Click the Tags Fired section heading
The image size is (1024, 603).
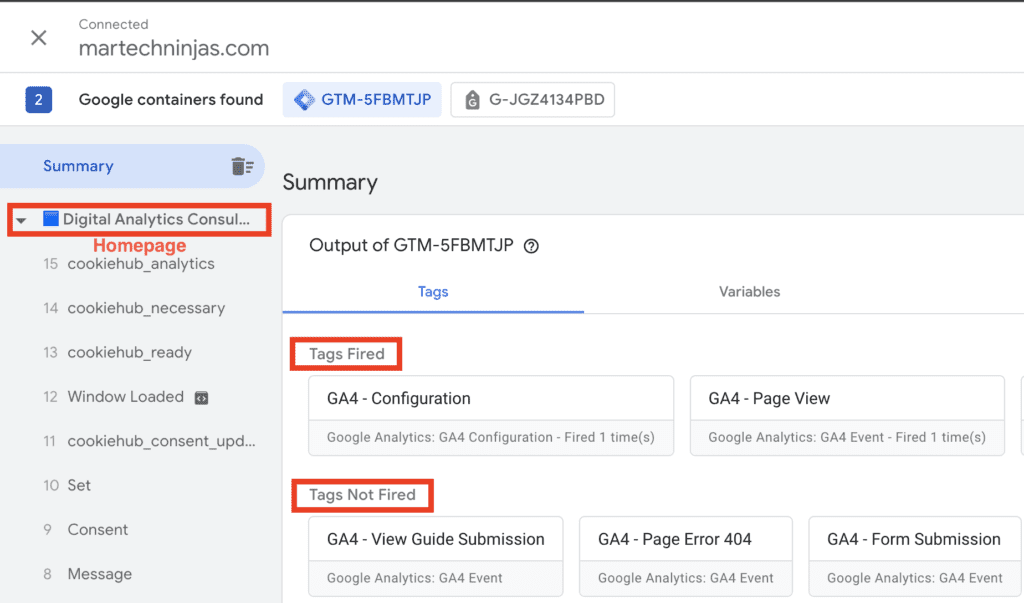346,354
